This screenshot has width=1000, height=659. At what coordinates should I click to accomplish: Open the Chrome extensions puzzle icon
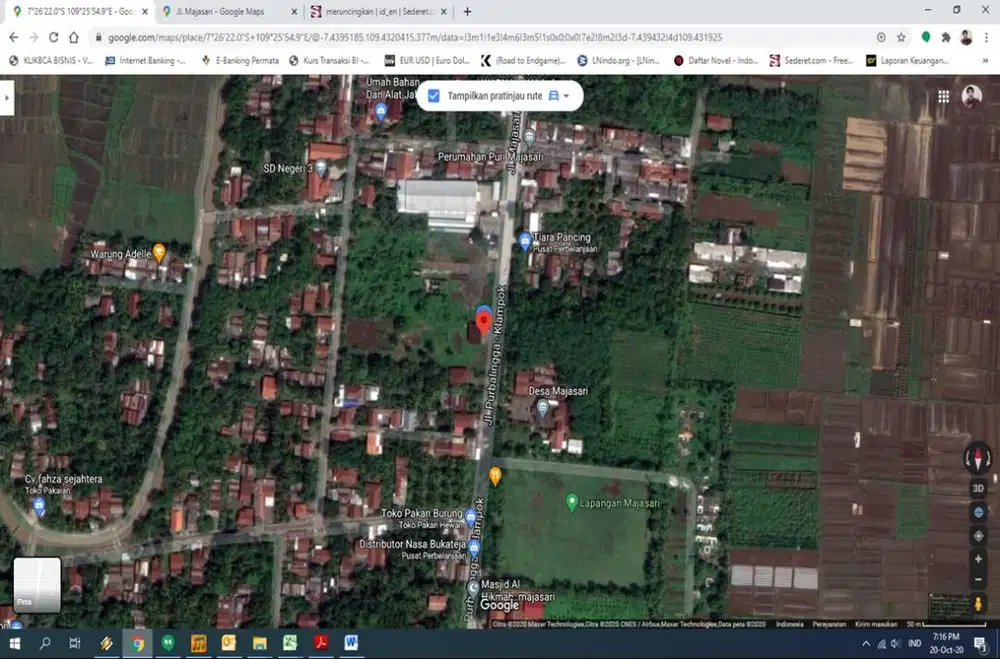click(x=946, y=38)
